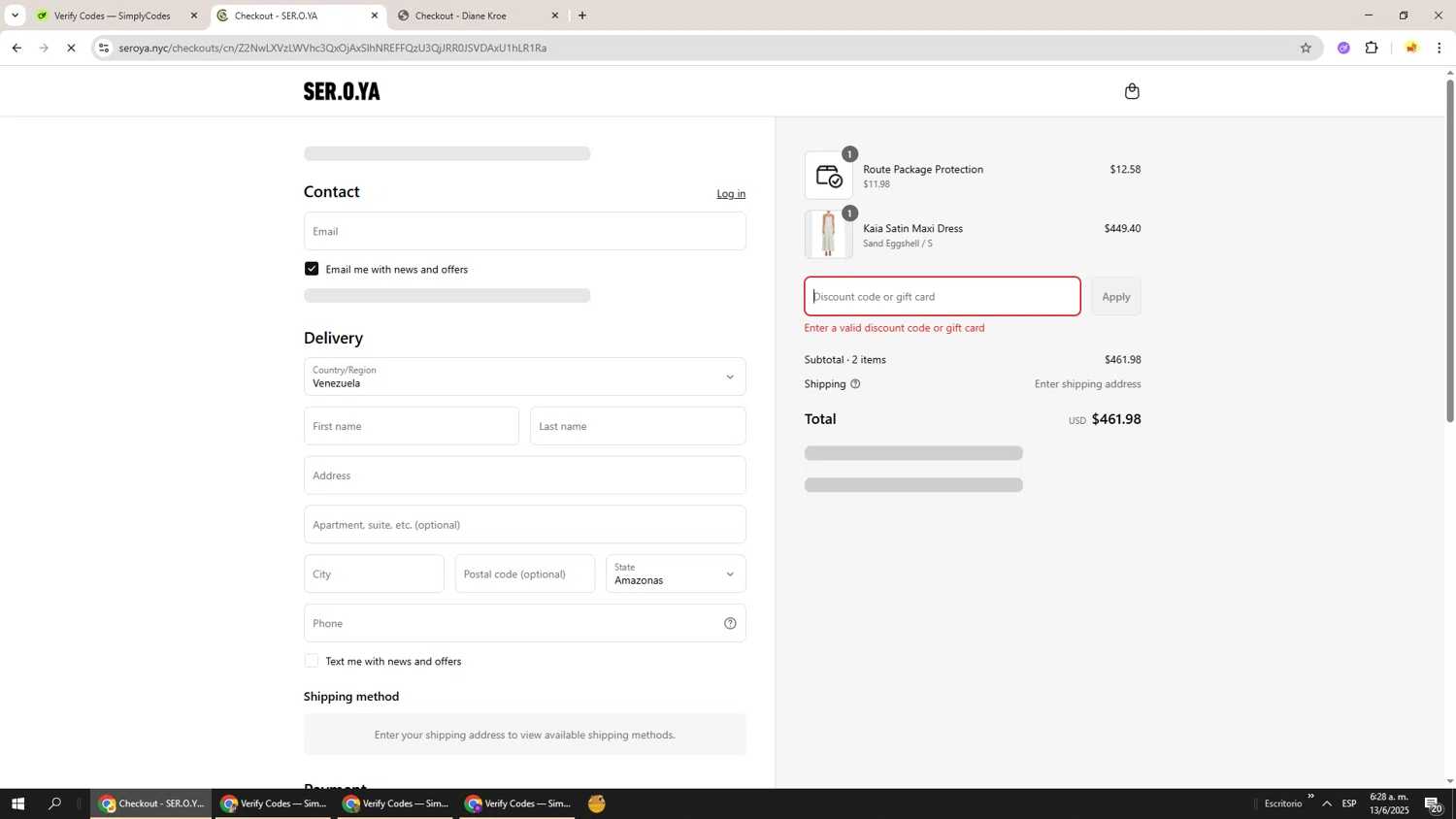Toggle Text me with news and offers
The image size is (1456, 819).
[x=312, y=661]
